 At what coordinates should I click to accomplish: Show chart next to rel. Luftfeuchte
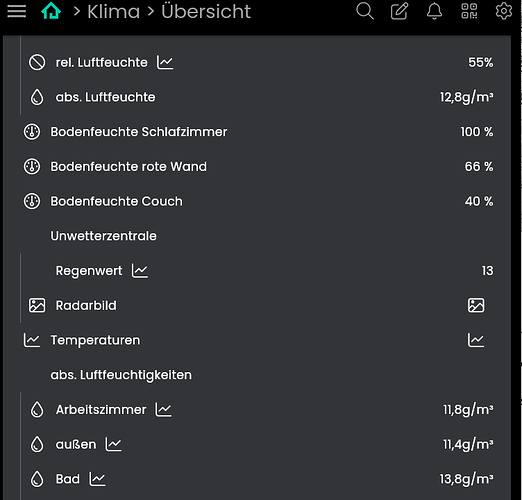pos(165,62)
